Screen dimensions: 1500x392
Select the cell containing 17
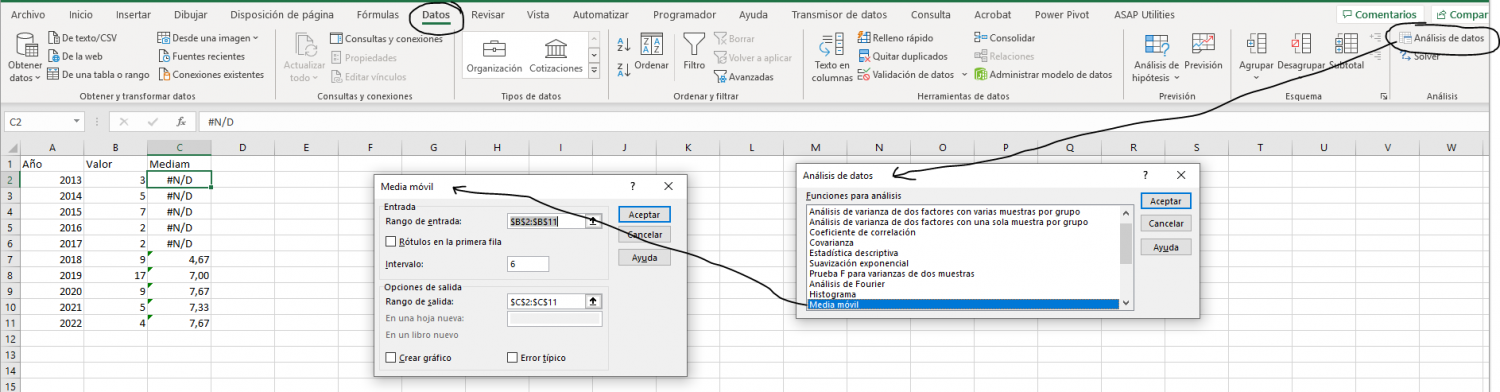click(x=115, y=275)
